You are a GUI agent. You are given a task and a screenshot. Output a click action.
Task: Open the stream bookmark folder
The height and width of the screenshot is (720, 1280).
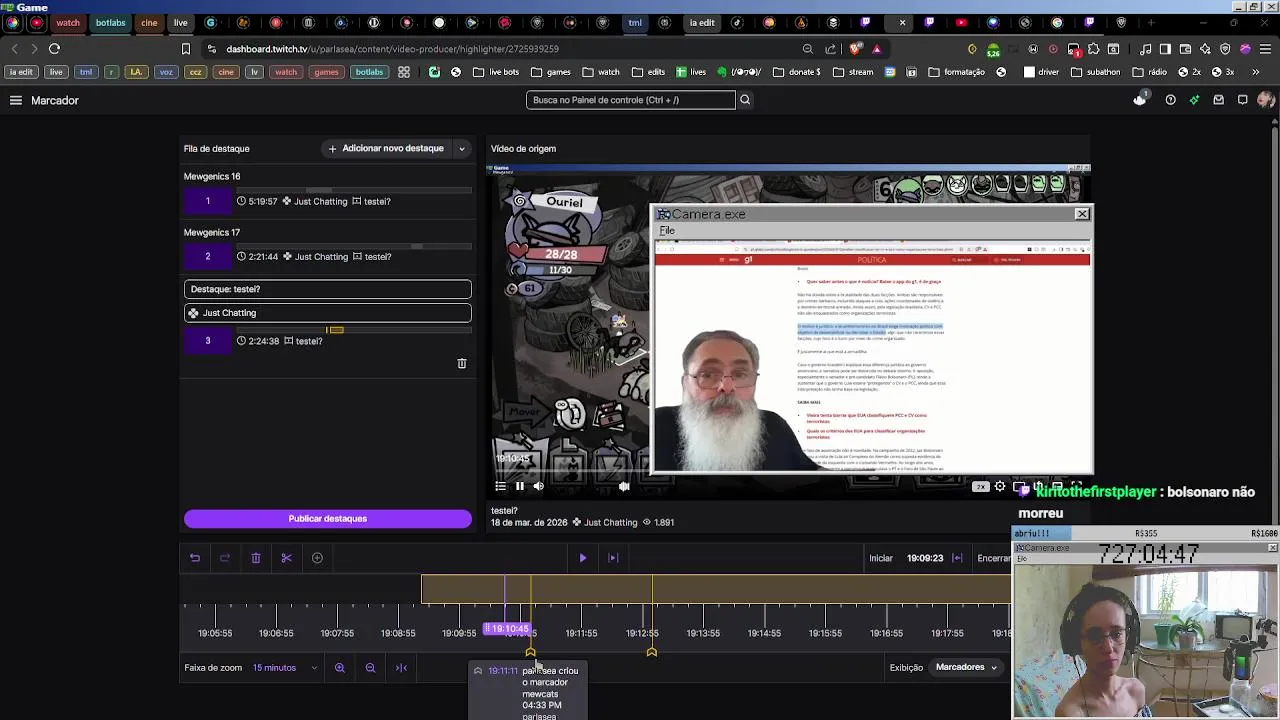tap(853, 72)
